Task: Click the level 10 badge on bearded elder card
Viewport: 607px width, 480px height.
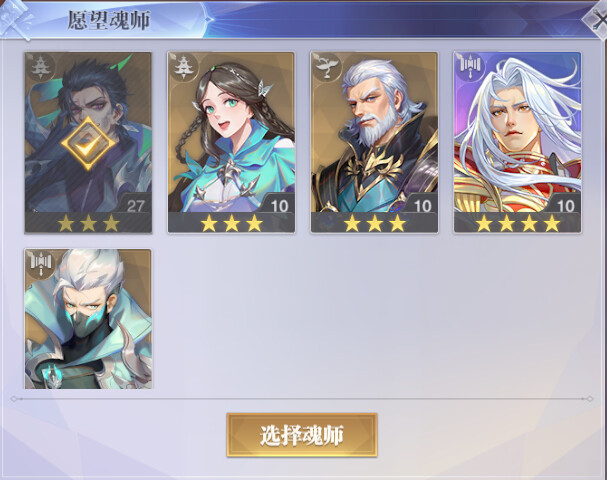Action: pos(422,205)
